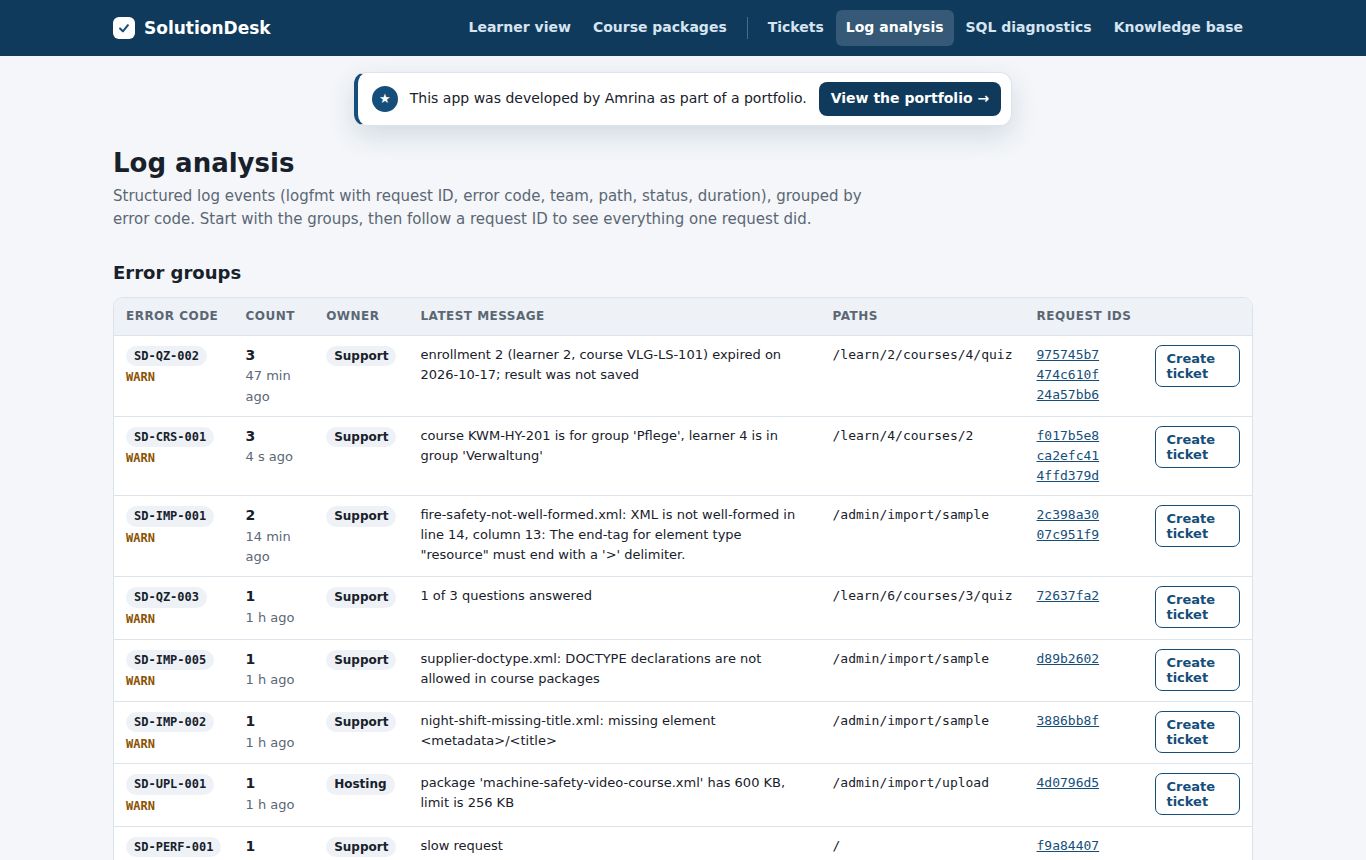The height and width of the screenshot is (860, 1366).
Task: Click View the portfolio button
Action: [x=910, y=99]
